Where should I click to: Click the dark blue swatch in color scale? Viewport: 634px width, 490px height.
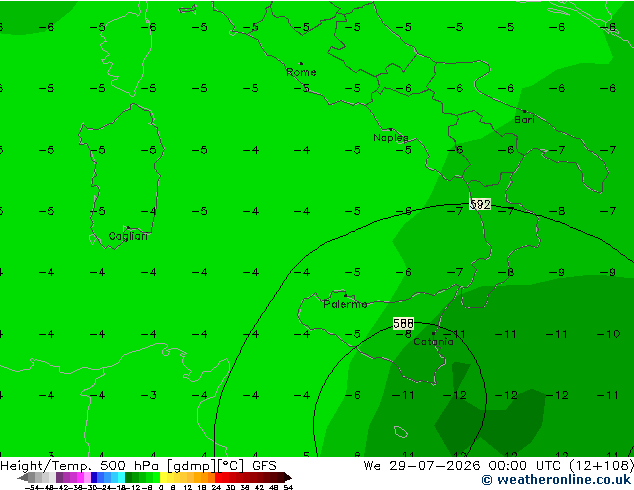click(x=94, y=477)
